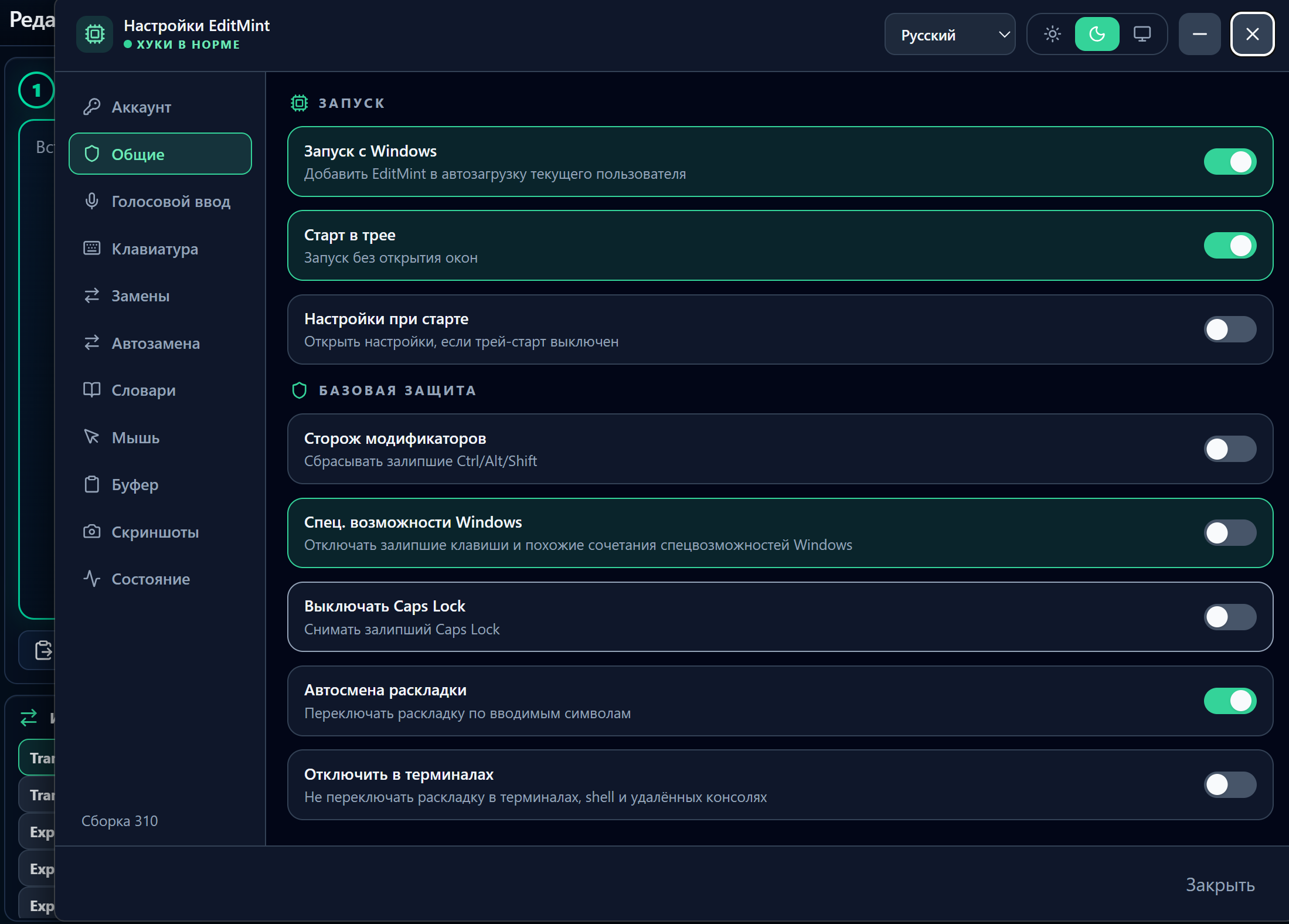
Task: Switch to Замены section
Action: [160, 295]
